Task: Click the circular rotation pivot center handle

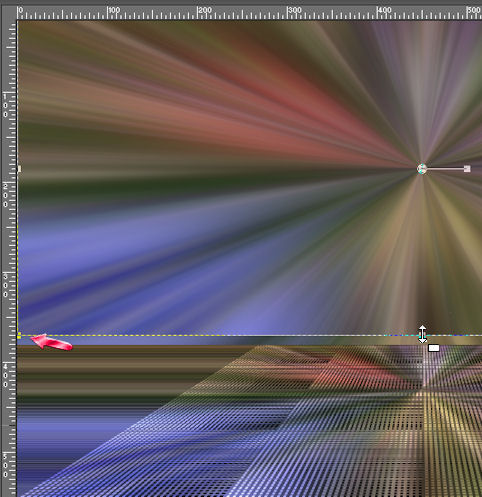Action: click(422, 169)
